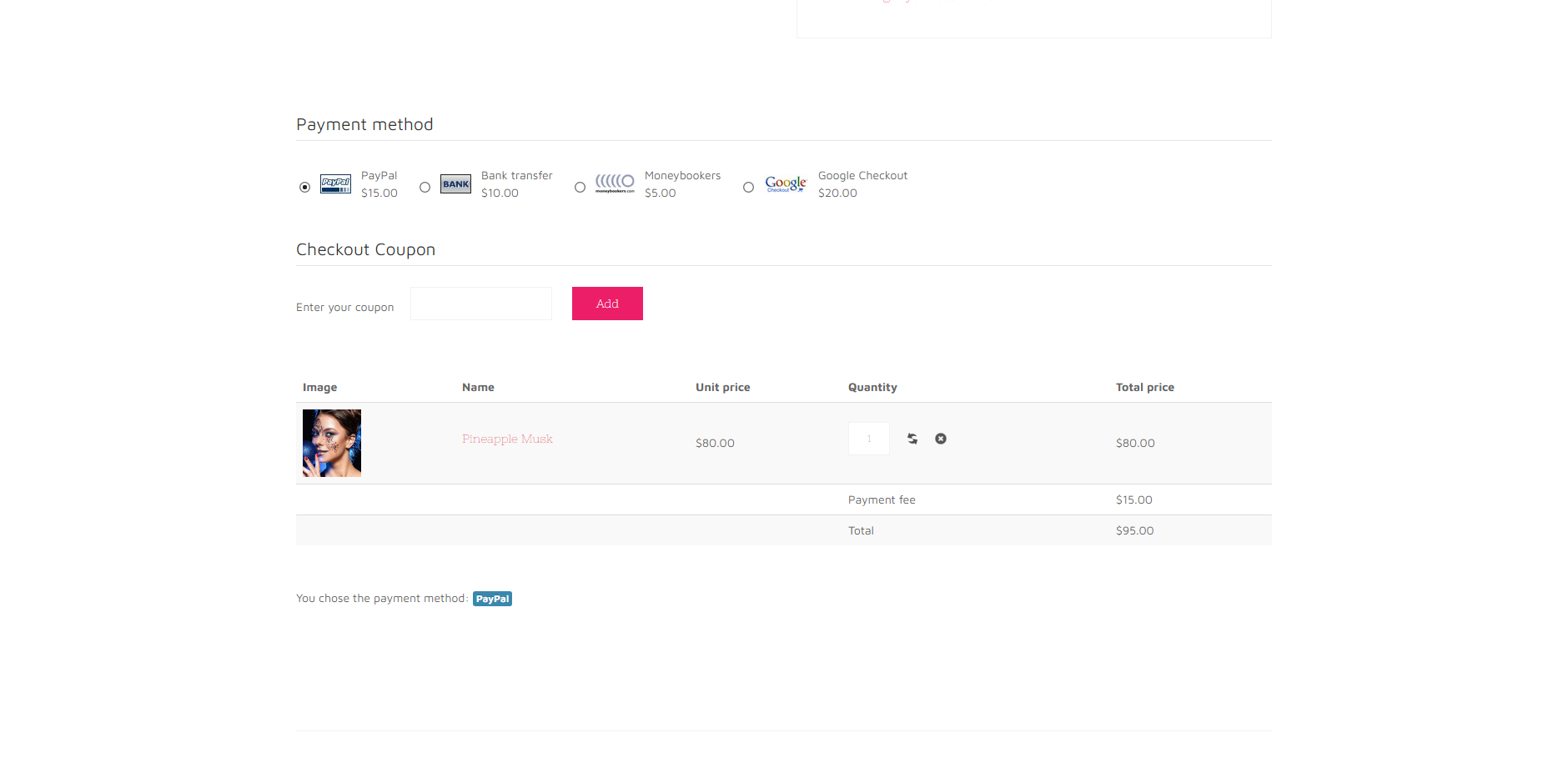This screenshot has width=1568, height=783.
Task: Click the PayPal label text
Action: click(379, 176)
